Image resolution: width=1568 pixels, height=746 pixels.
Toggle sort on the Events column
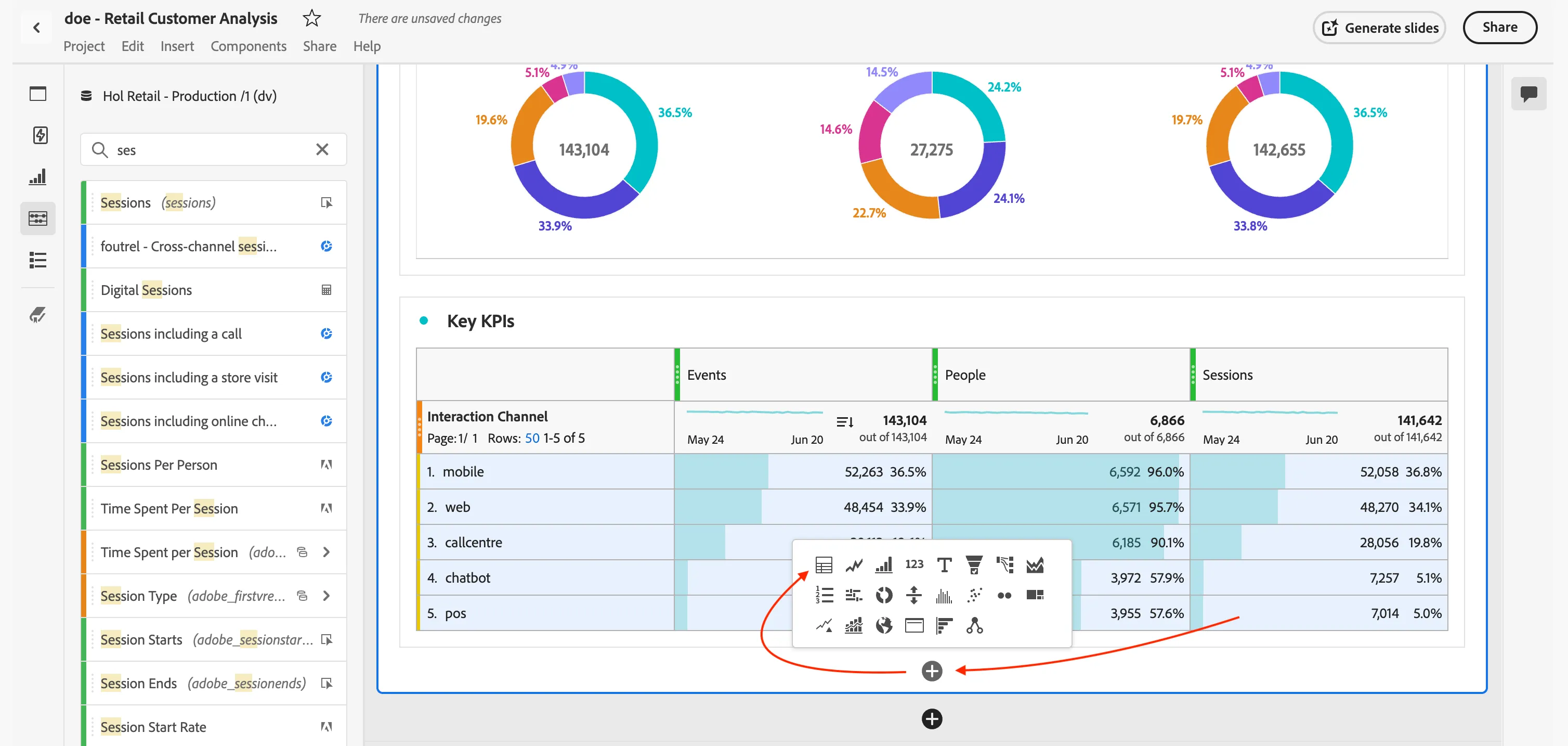coord(844,421)
